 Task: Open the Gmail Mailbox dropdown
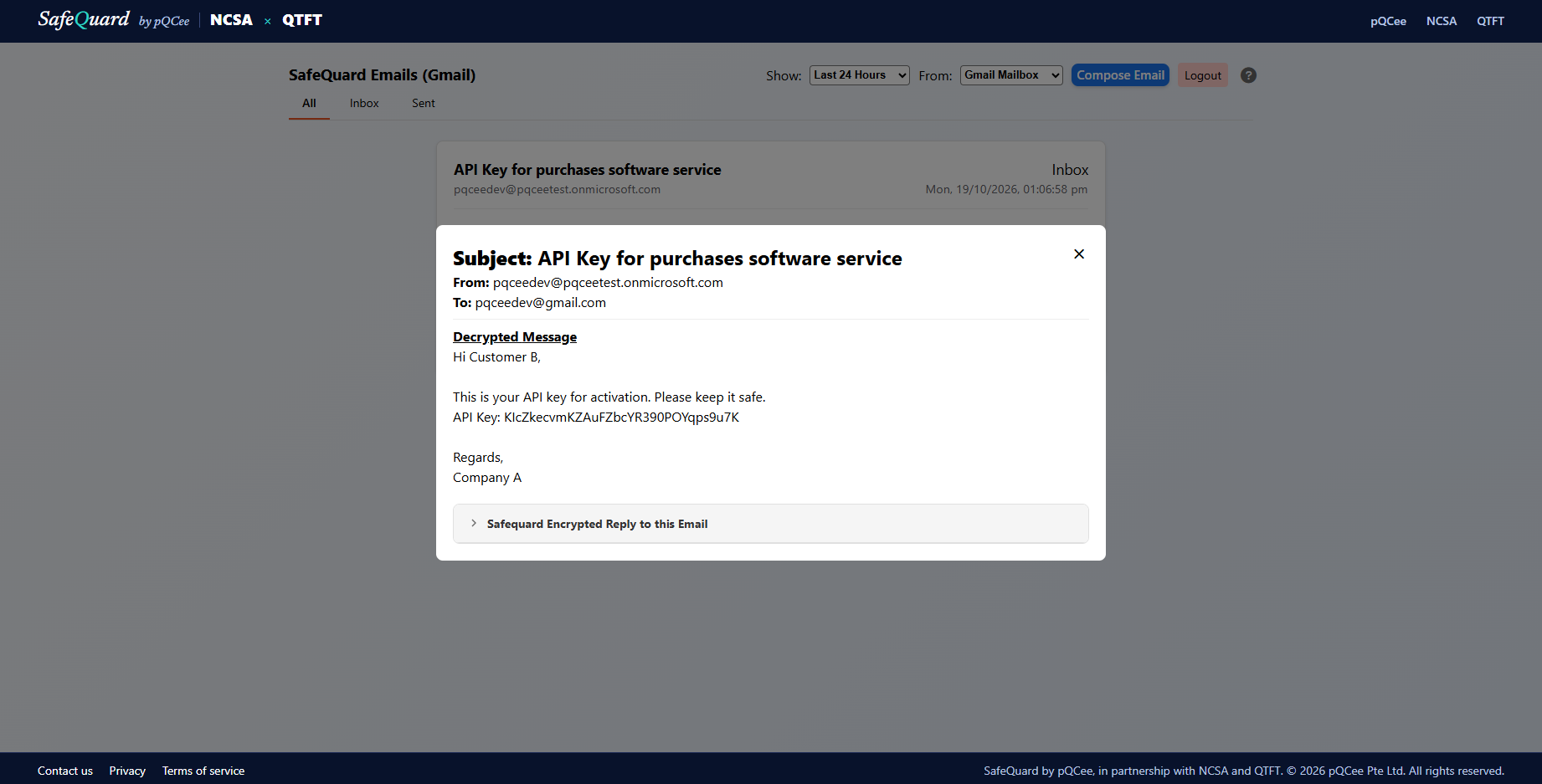click(1011, 75)
